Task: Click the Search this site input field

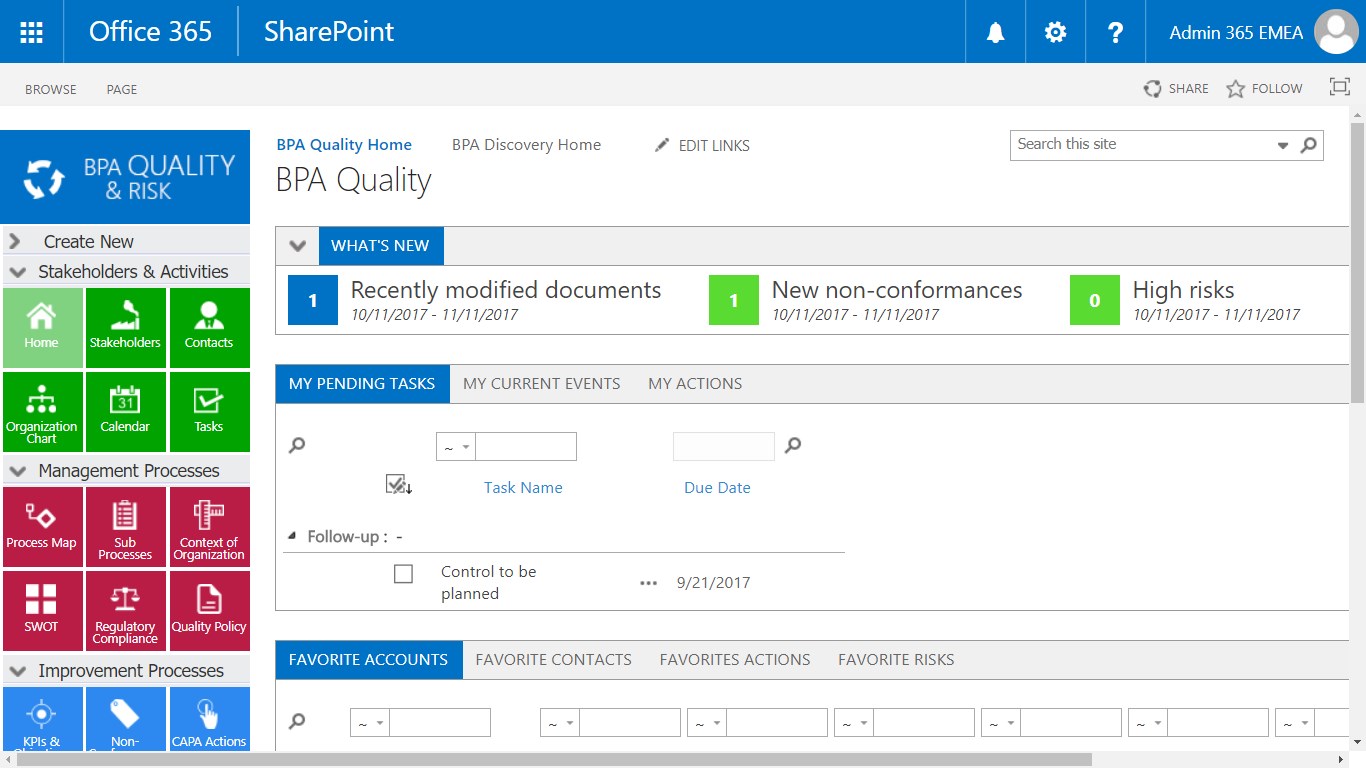Action: 1141,145
